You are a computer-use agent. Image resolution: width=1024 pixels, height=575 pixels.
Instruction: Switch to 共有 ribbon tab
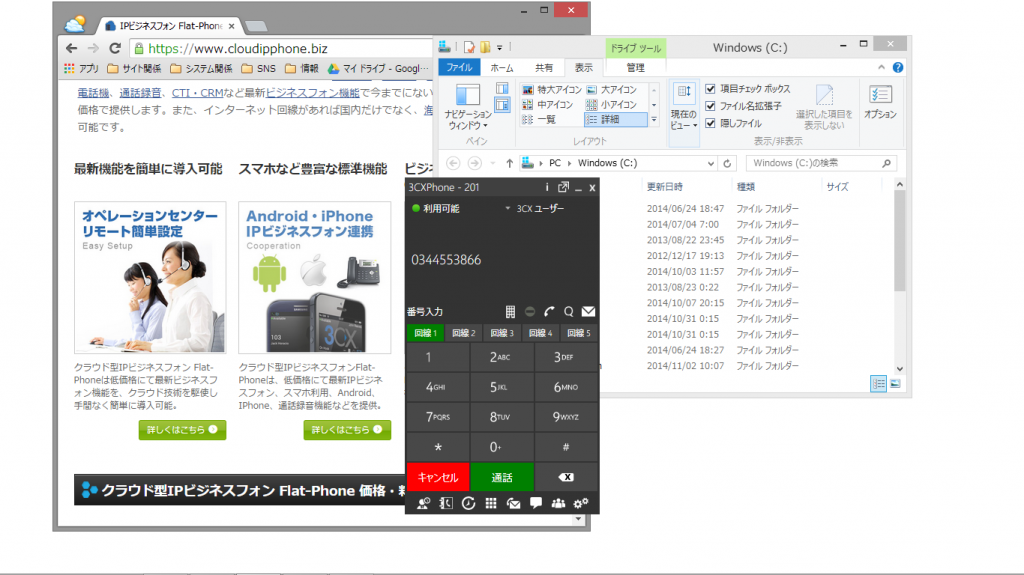point(544,67)
